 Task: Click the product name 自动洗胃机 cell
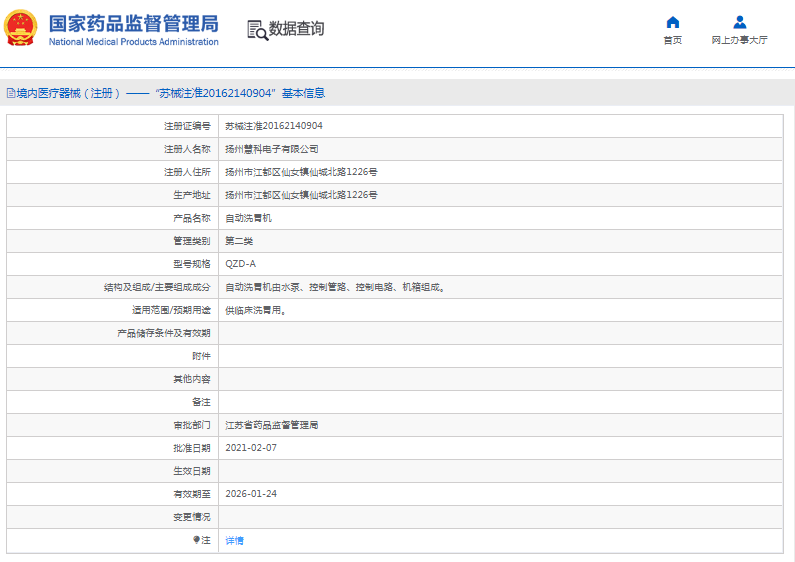point(248,218)
